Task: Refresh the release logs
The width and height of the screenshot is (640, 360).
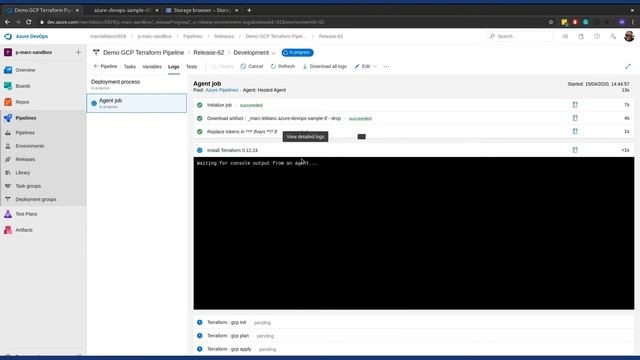Action: [282, 66]
